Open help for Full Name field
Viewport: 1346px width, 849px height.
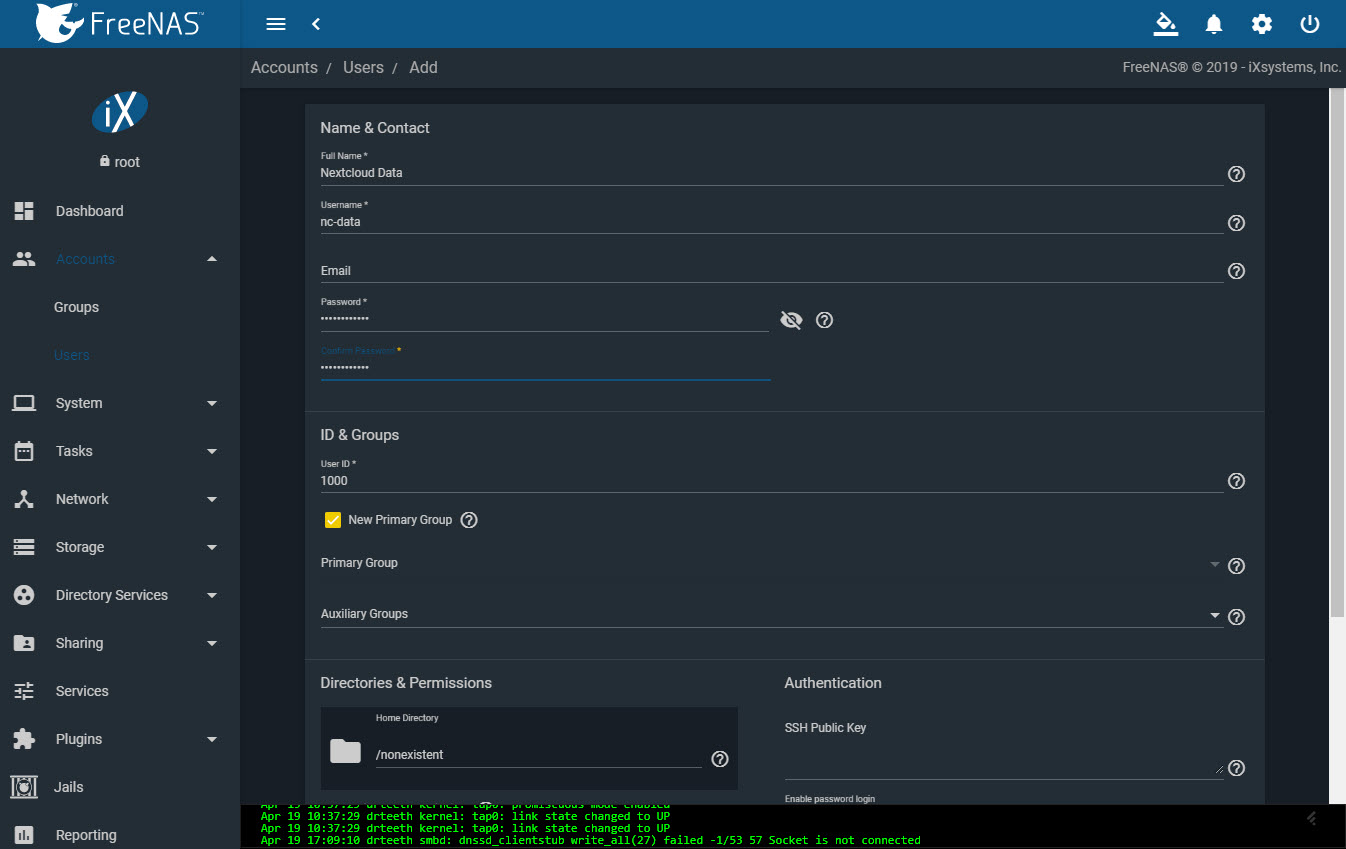tap(1236, 174)
